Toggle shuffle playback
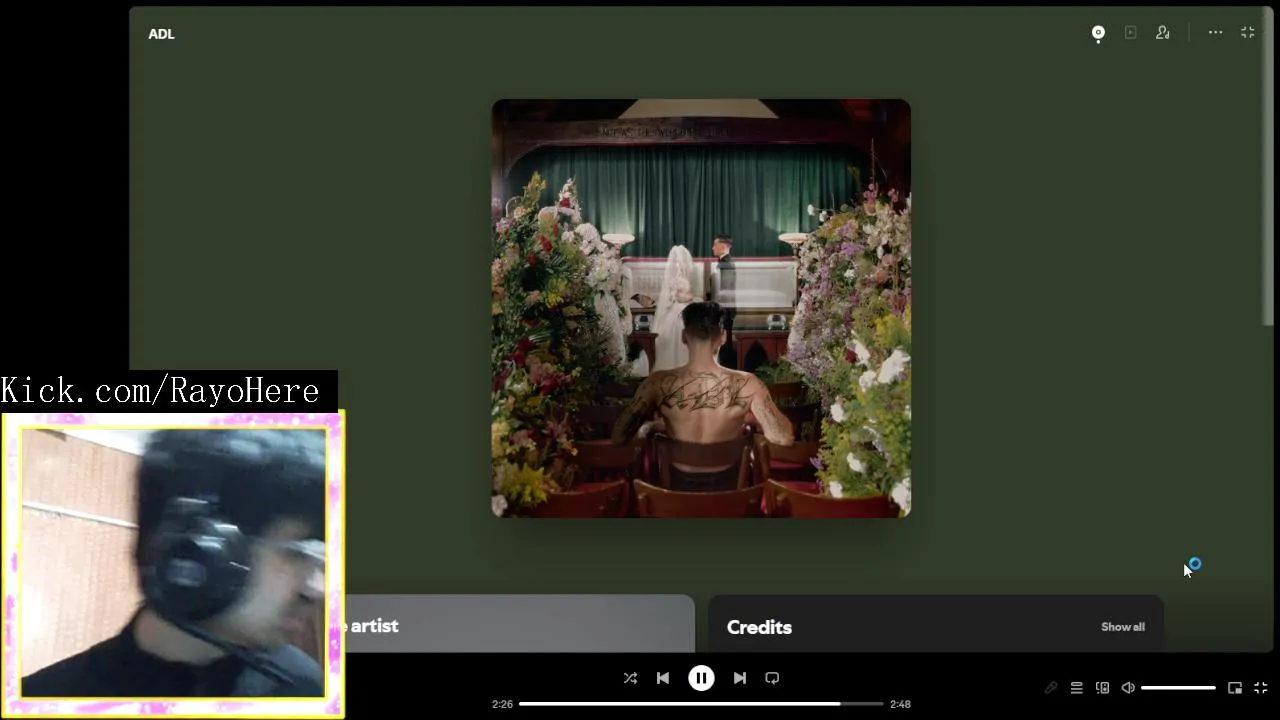This screenshot has width=1280, height=720. 630,678
